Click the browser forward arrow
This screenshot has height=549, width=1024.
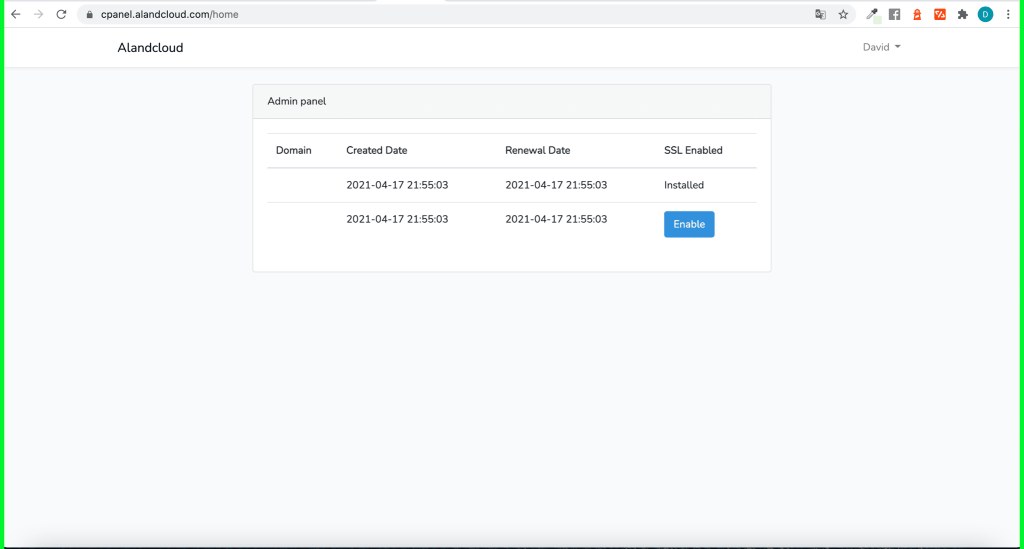tap(39, 14)
